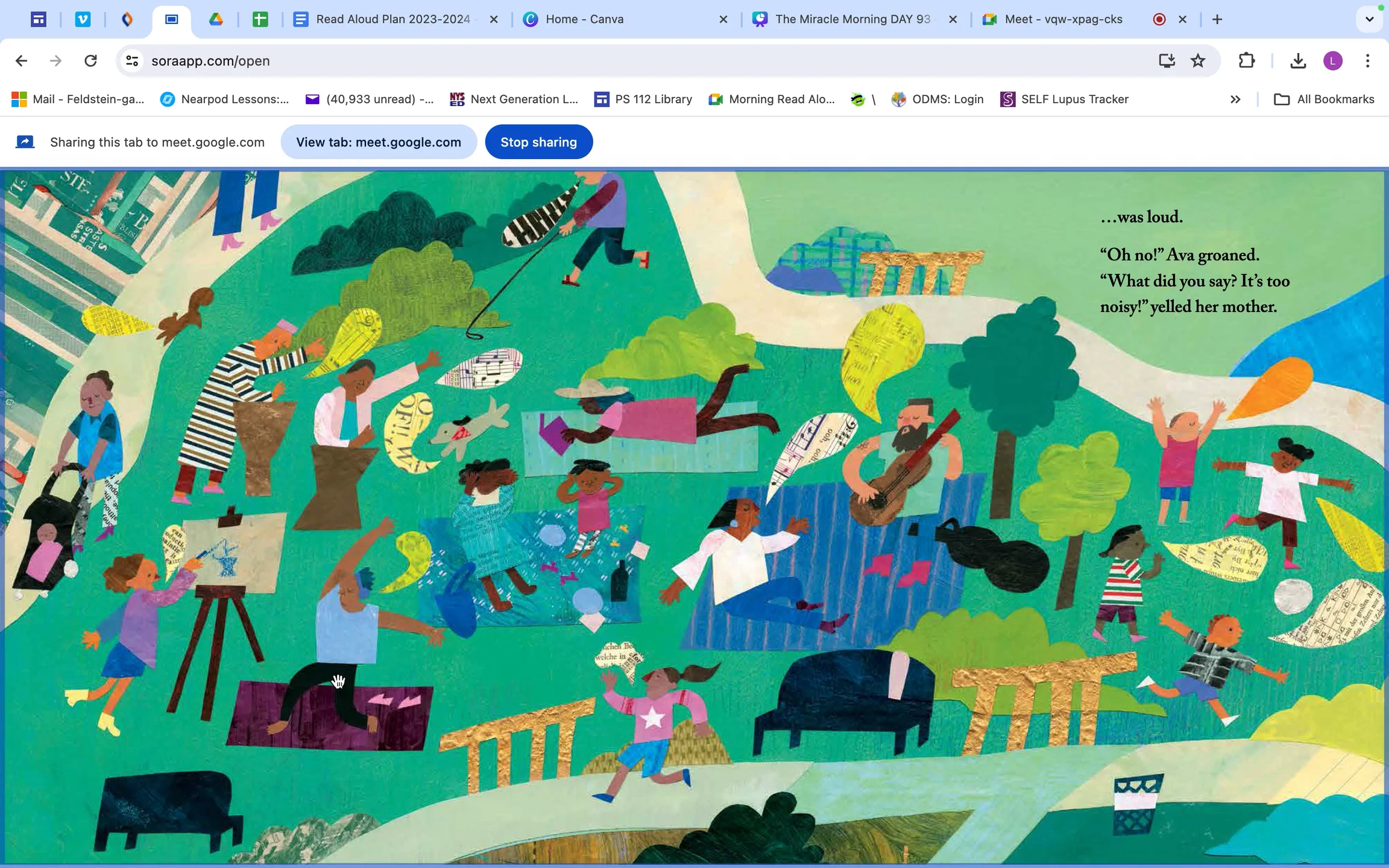The image size is (1389, 868).
Task: Open Next Generation L... bookmark
Action: (x=514, y=99)
